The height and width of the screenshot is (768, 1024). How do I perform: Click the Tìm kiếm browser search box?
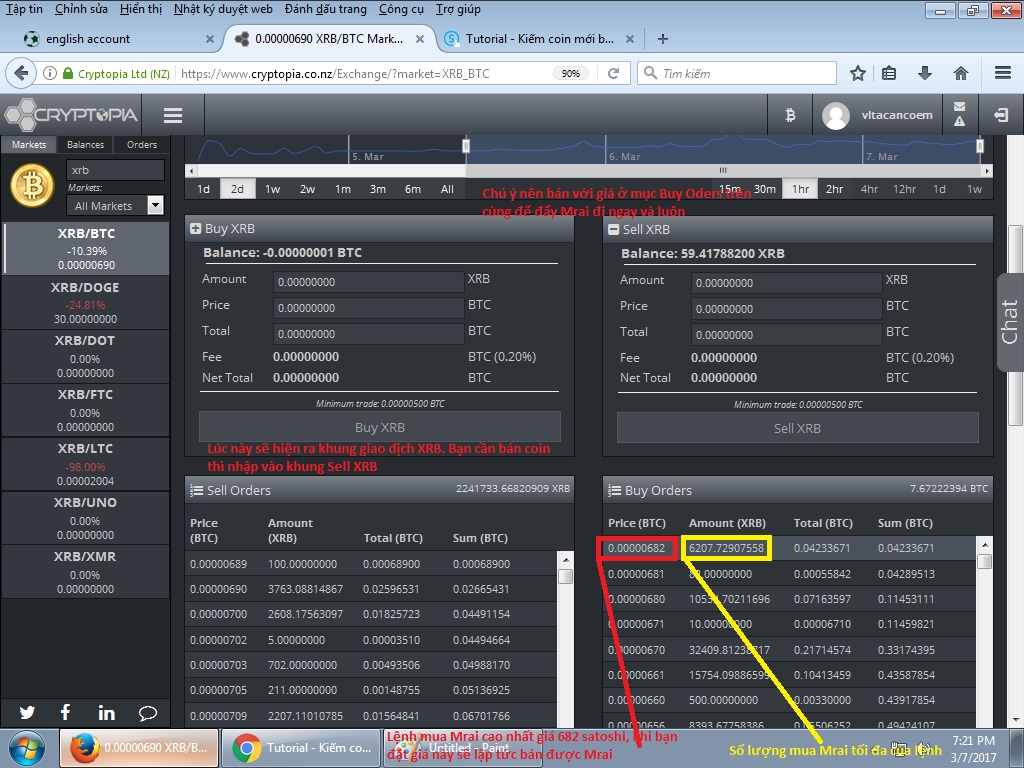(x=737, y=73)
